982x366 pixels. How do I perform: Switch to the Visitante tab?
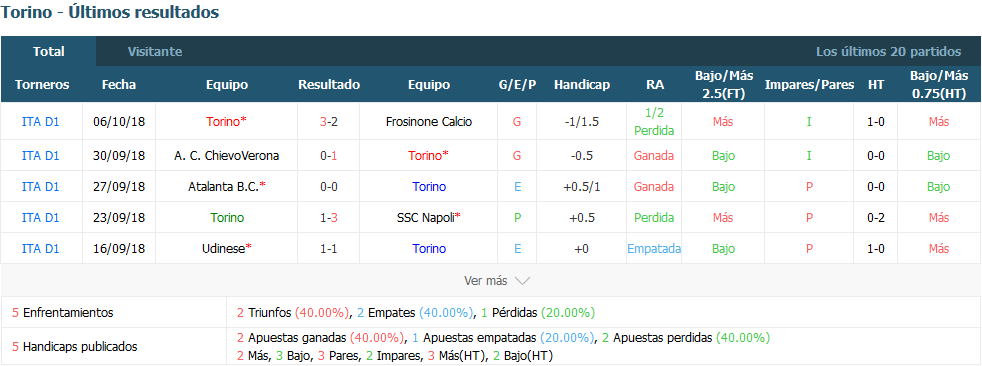[x=155, y=51]
